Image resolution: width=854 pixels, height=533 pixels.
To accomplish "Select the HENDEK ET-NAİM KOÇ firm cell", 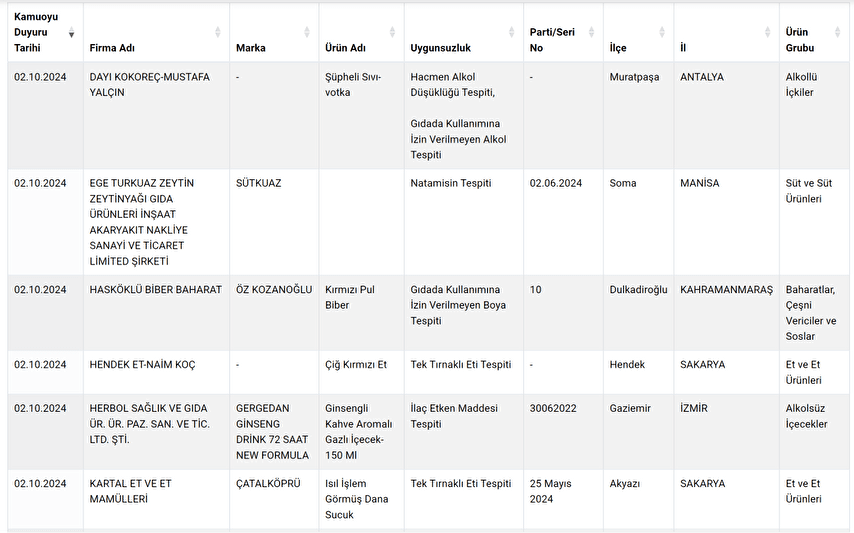I will coord(142,365).
